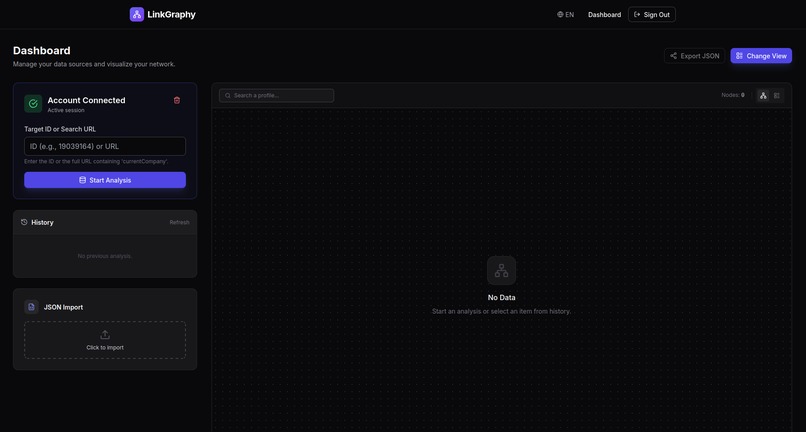This screenshot has width=806, height=432.
Task: Focus the Target ID or Search URL field
Action: click(x=105, y=146)
